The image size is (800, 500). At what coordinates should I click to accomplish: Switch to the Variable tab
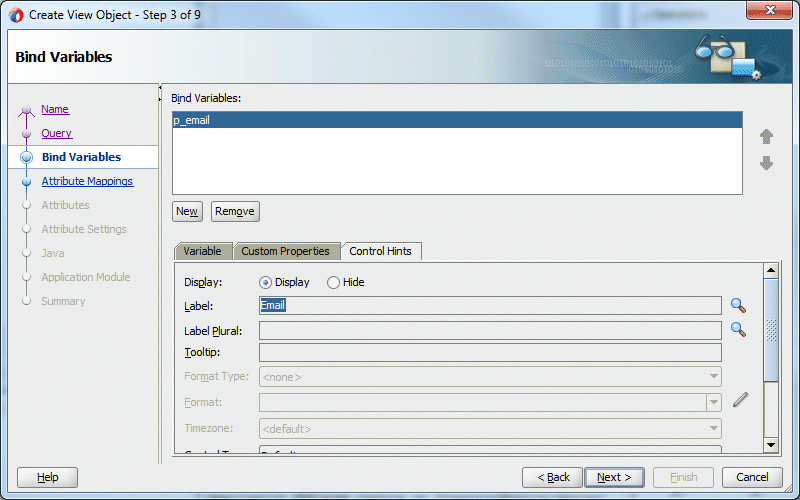203,251
